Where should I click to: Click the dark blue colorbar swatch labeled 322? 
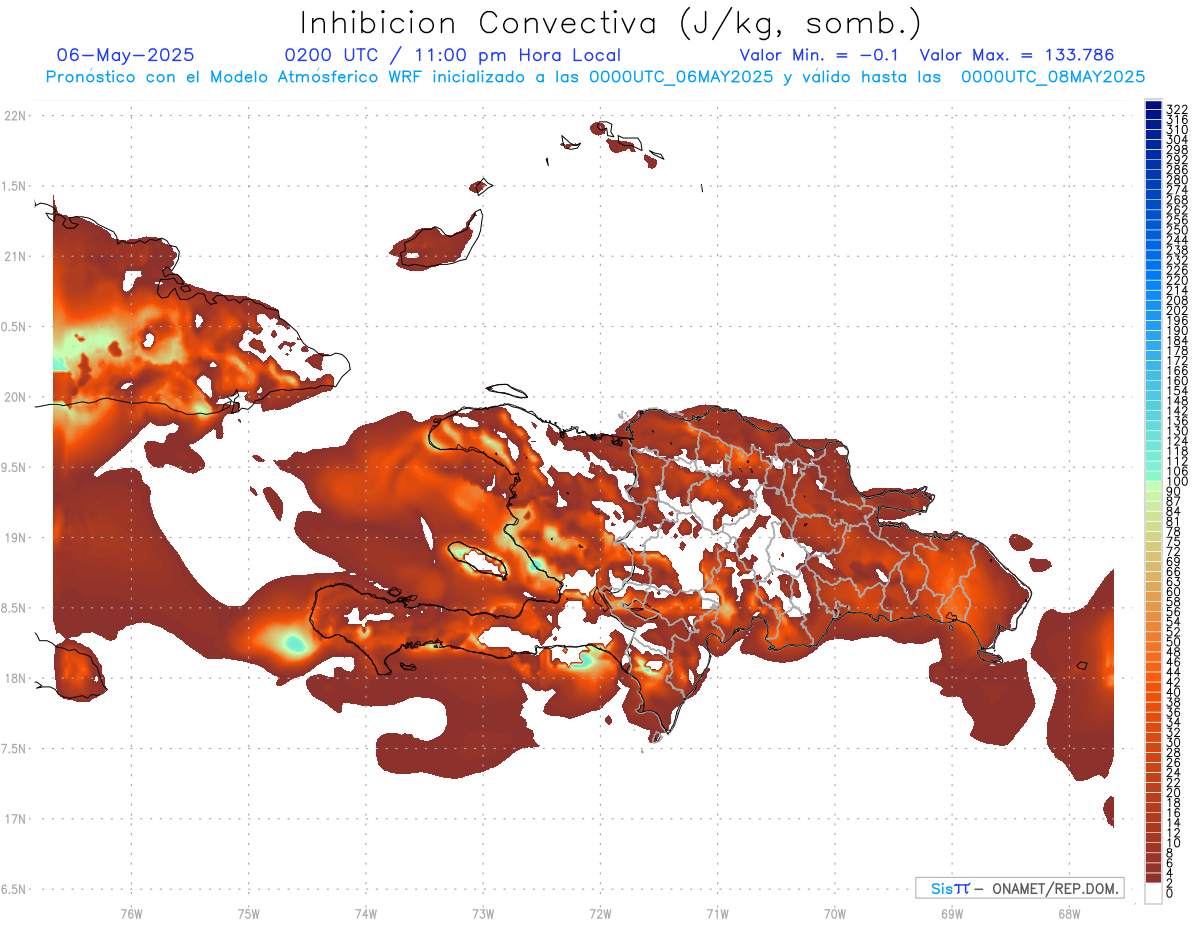1153,105
